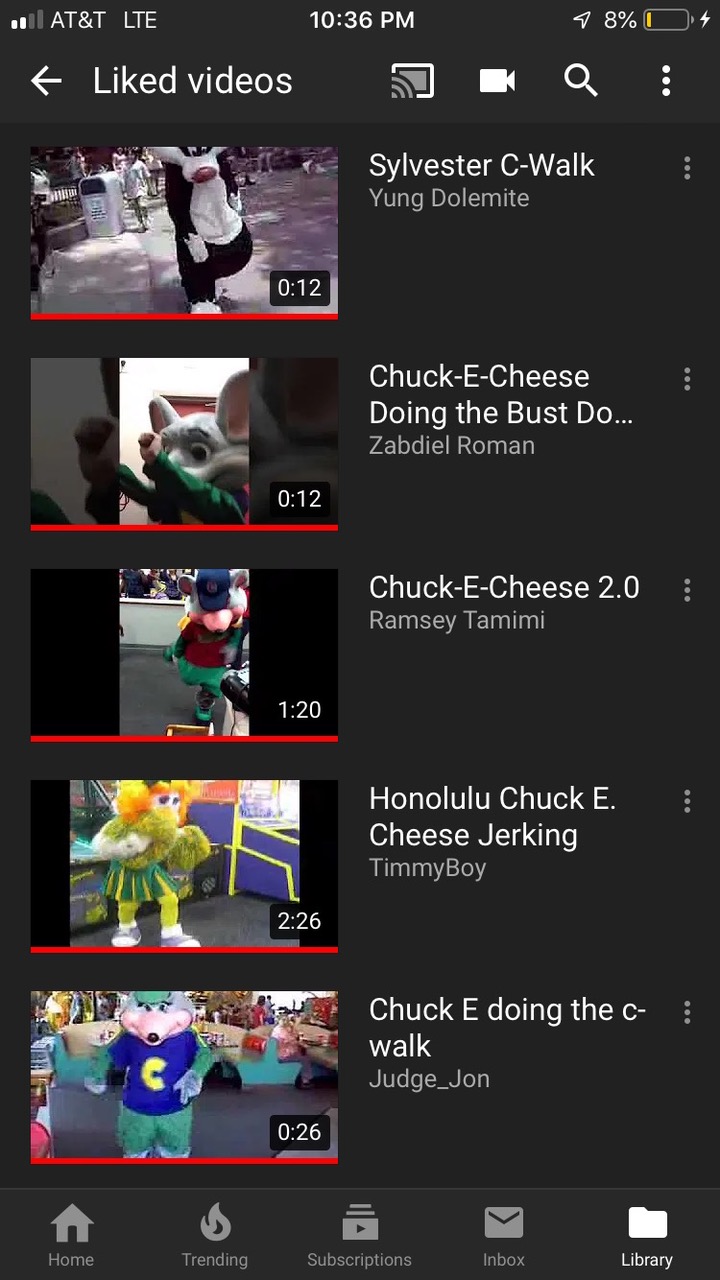Viewport: 720px width, 1280px height.
Task: Play the Sylvester C-Walk thumbnail
Action: (x=184, y=233)
